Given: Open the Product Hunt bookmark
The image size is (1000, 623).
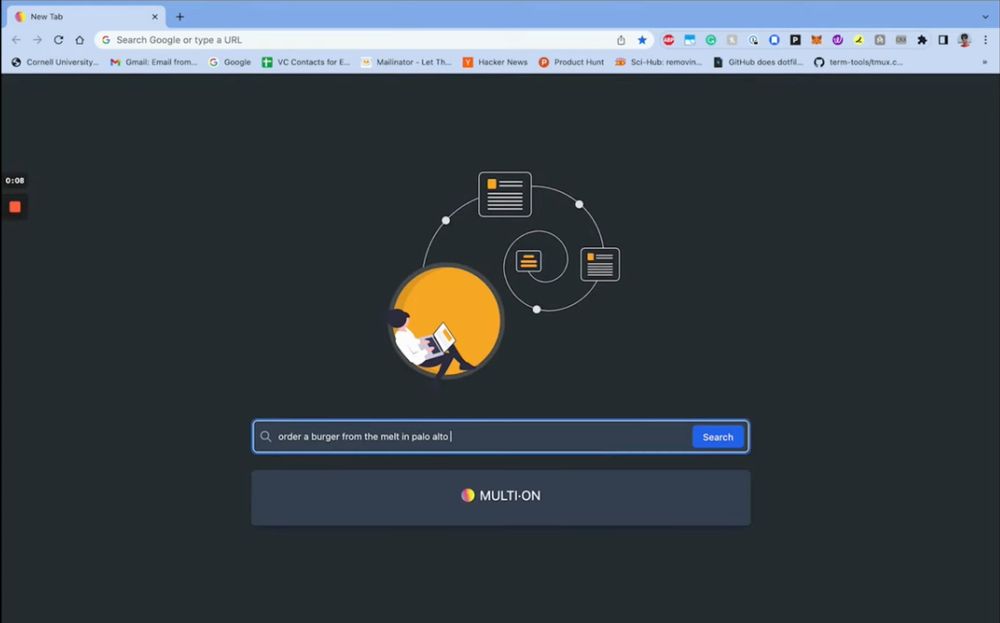Looking at the screenshot, I should 571,62.
